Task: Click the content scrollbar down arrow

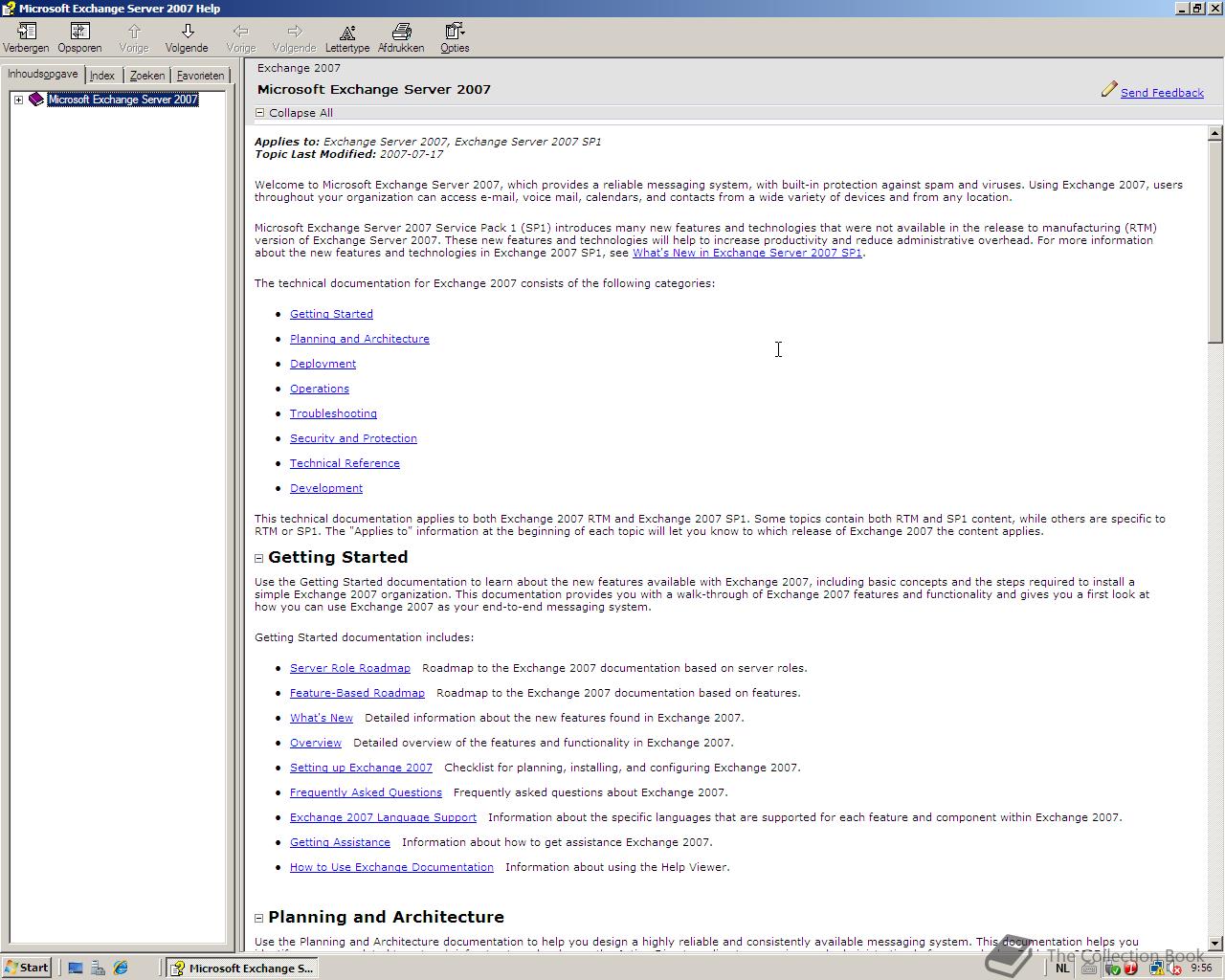Action: 1215,944
